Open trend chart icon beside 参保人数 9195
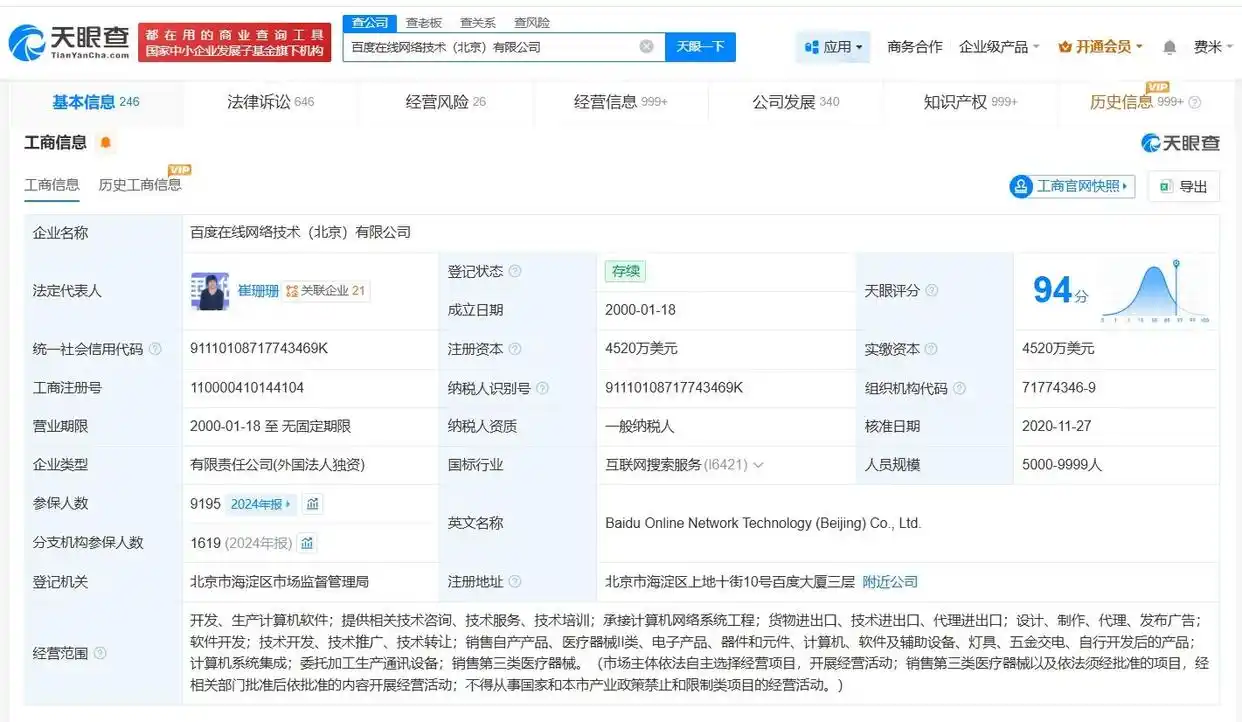Image resolution: width=1242 pixels, height=722 pixels. coord(313,503)
